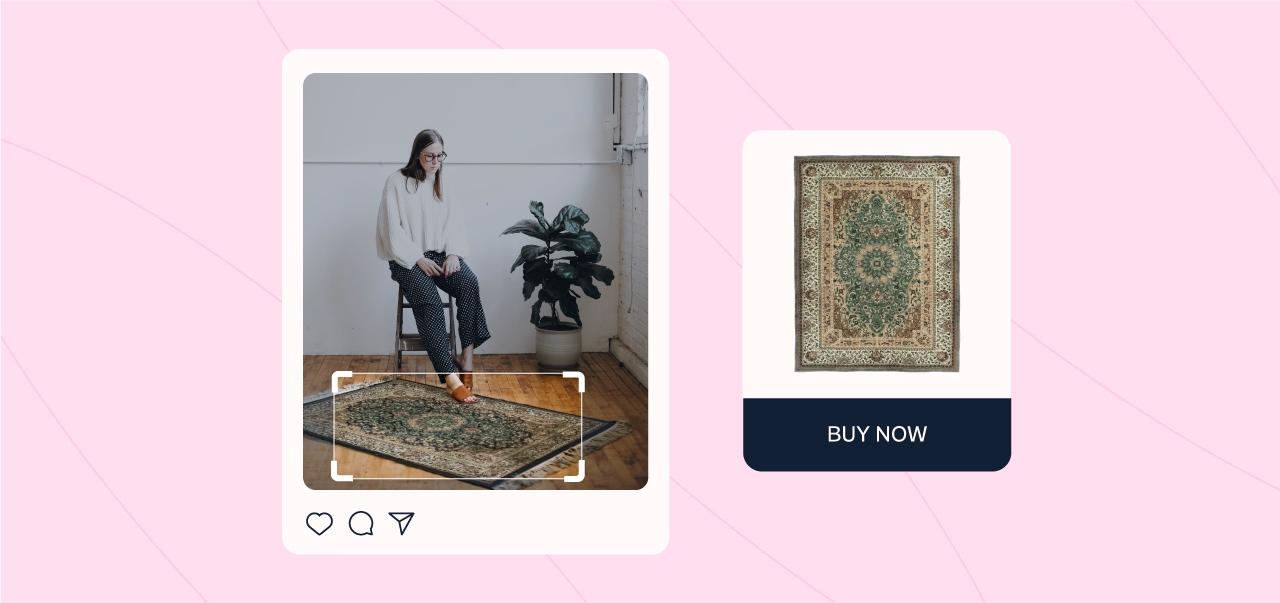Click the orange sandal on the rug
The width and height of the screenshot is (1280, 603).
click(x=460, y=393)
